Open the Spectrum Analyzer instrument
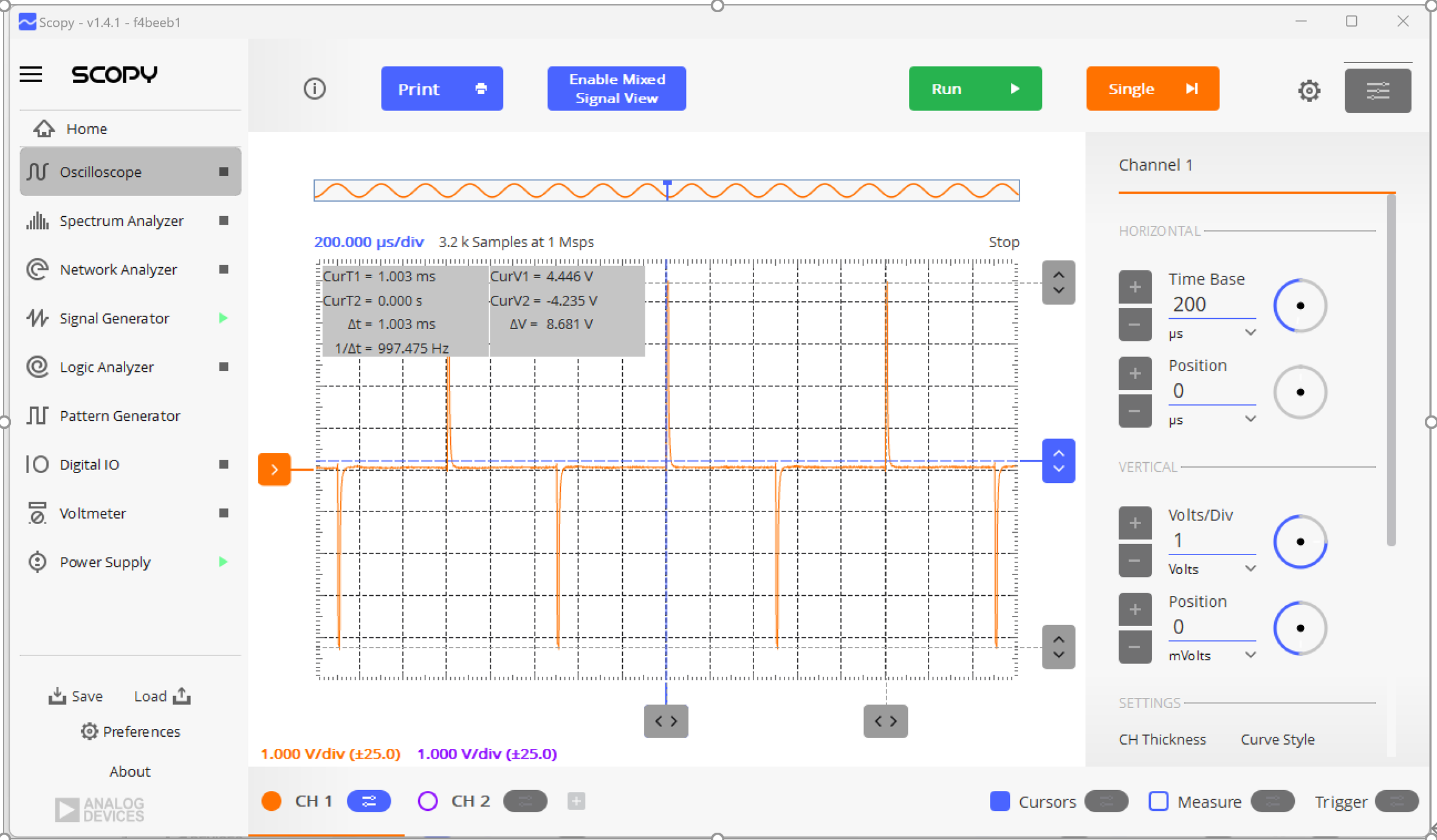This screenshot has height=840, width=1437. click(122, 220)
